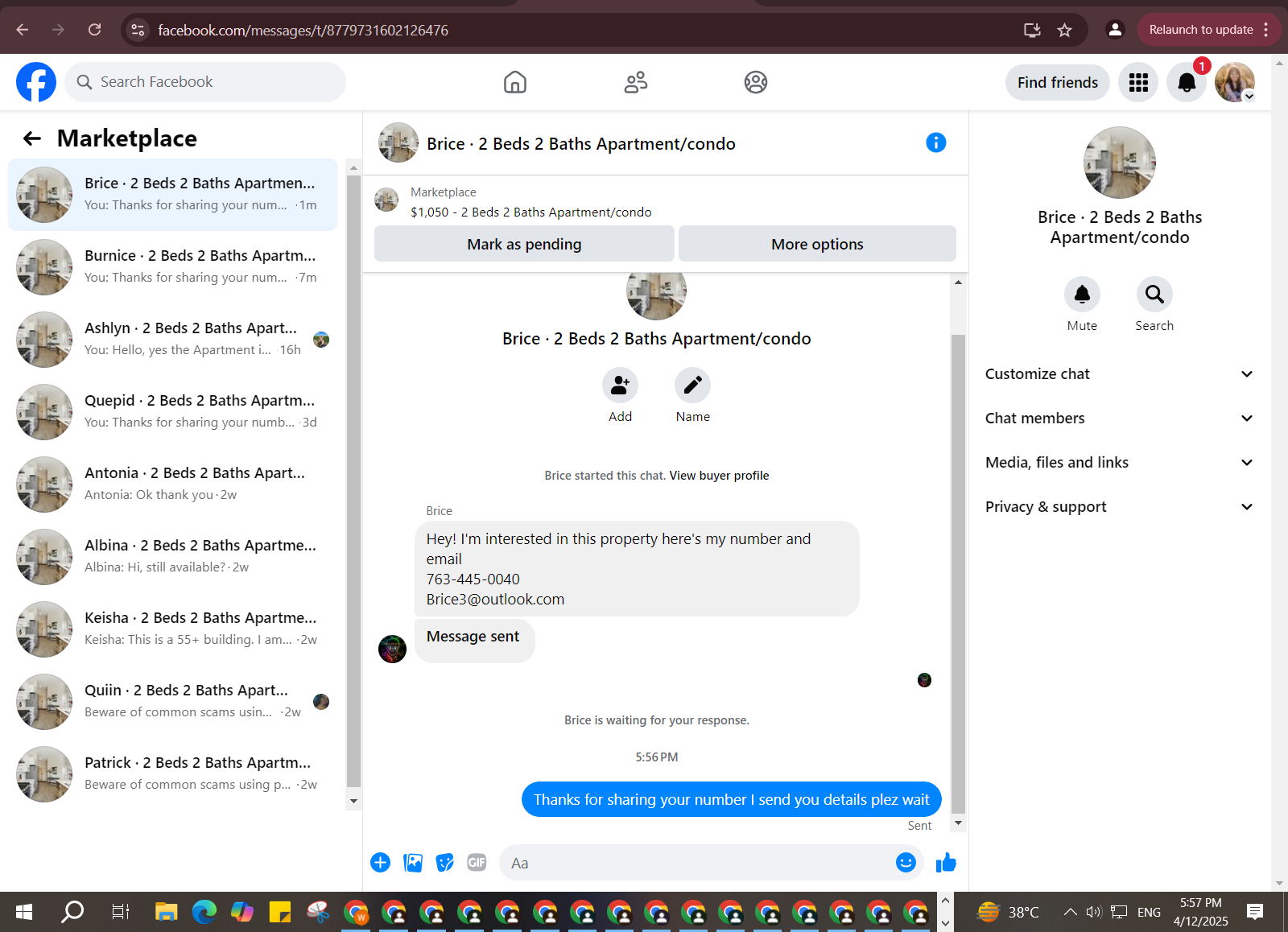The image size is (1288, 932).
Task: Open View buyer profile link
Action: [x=719, y=476]
